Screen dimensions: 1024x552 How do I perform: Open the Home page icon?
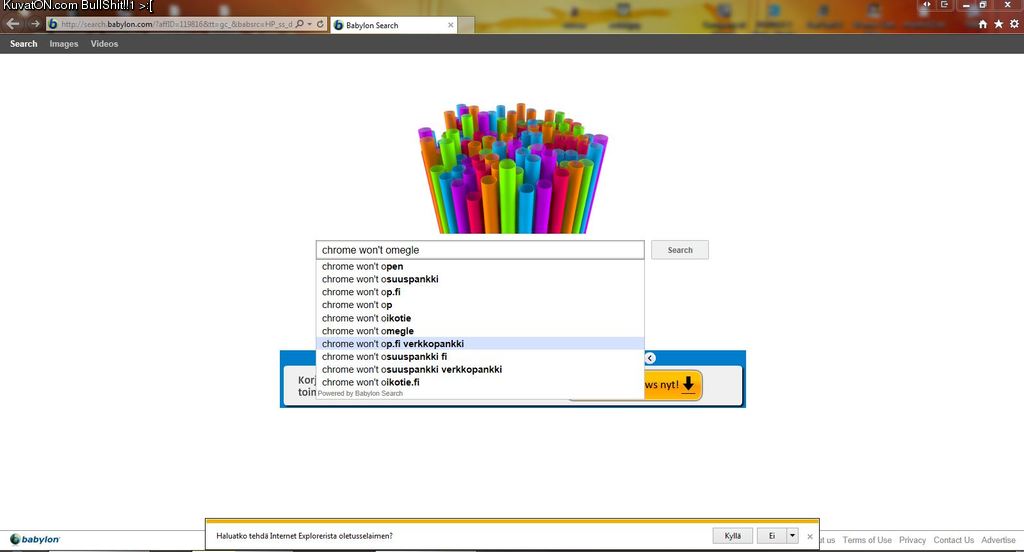point(983,24)
